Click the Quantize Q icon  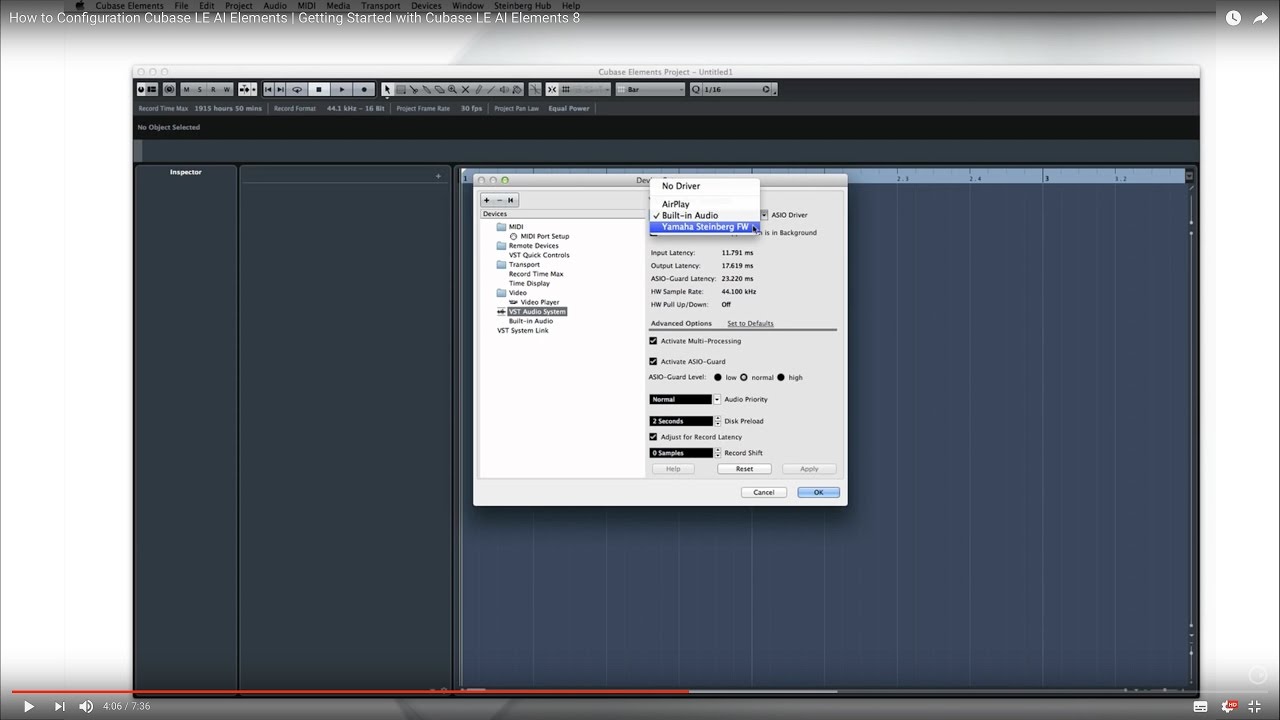point(696,89)
